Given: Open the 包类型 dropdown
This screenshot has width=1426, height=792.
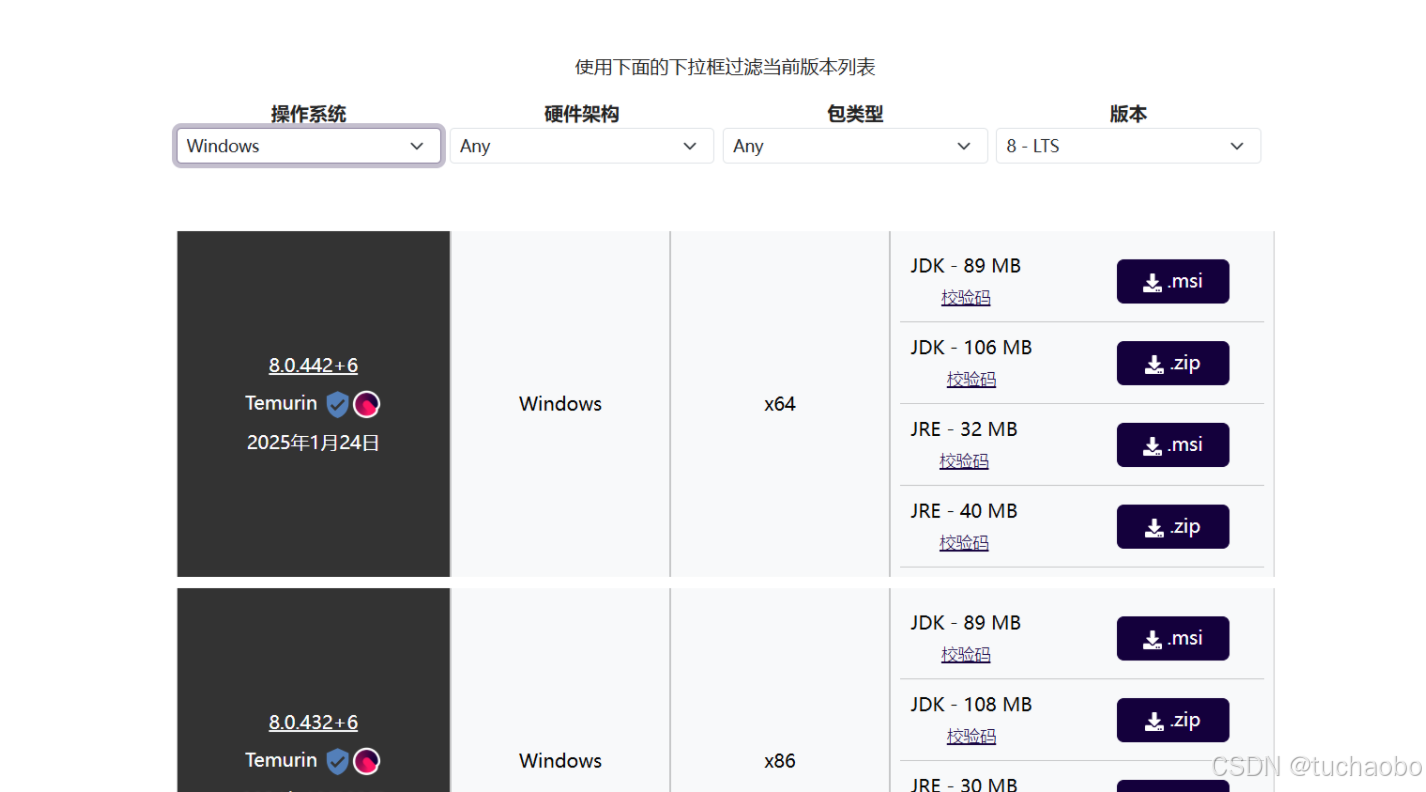Looking at the screenshot, I should point(855,146).
